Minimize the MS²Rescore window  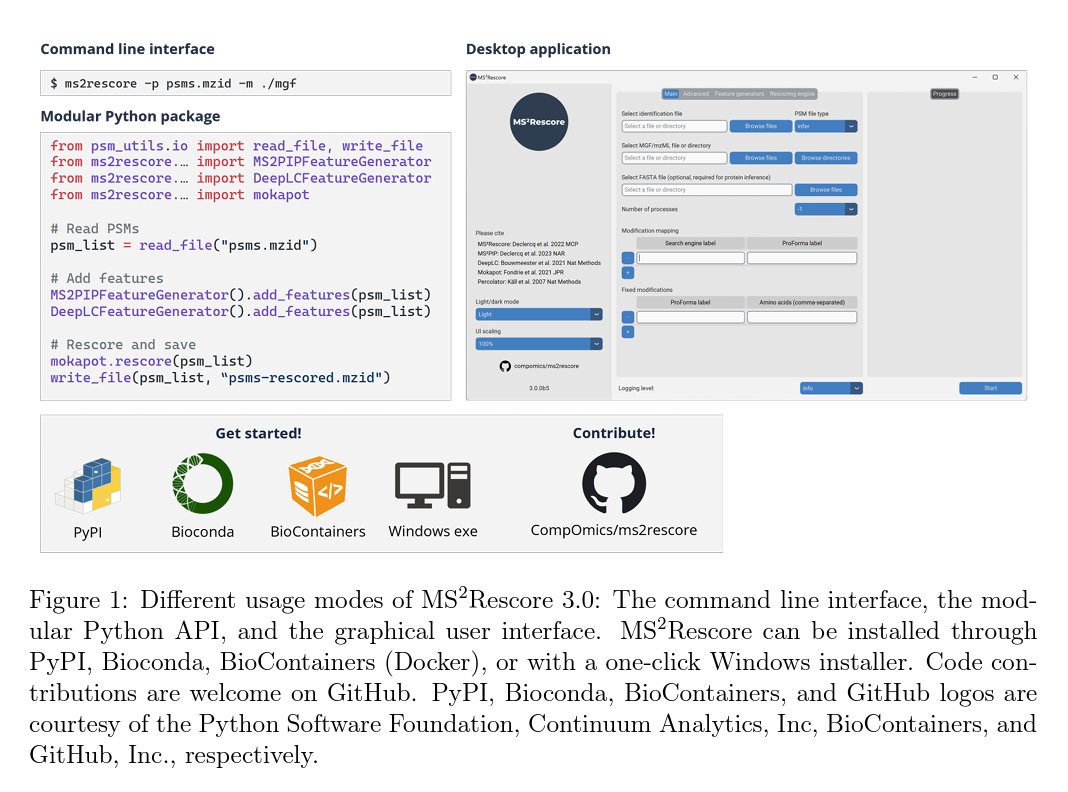975,78
